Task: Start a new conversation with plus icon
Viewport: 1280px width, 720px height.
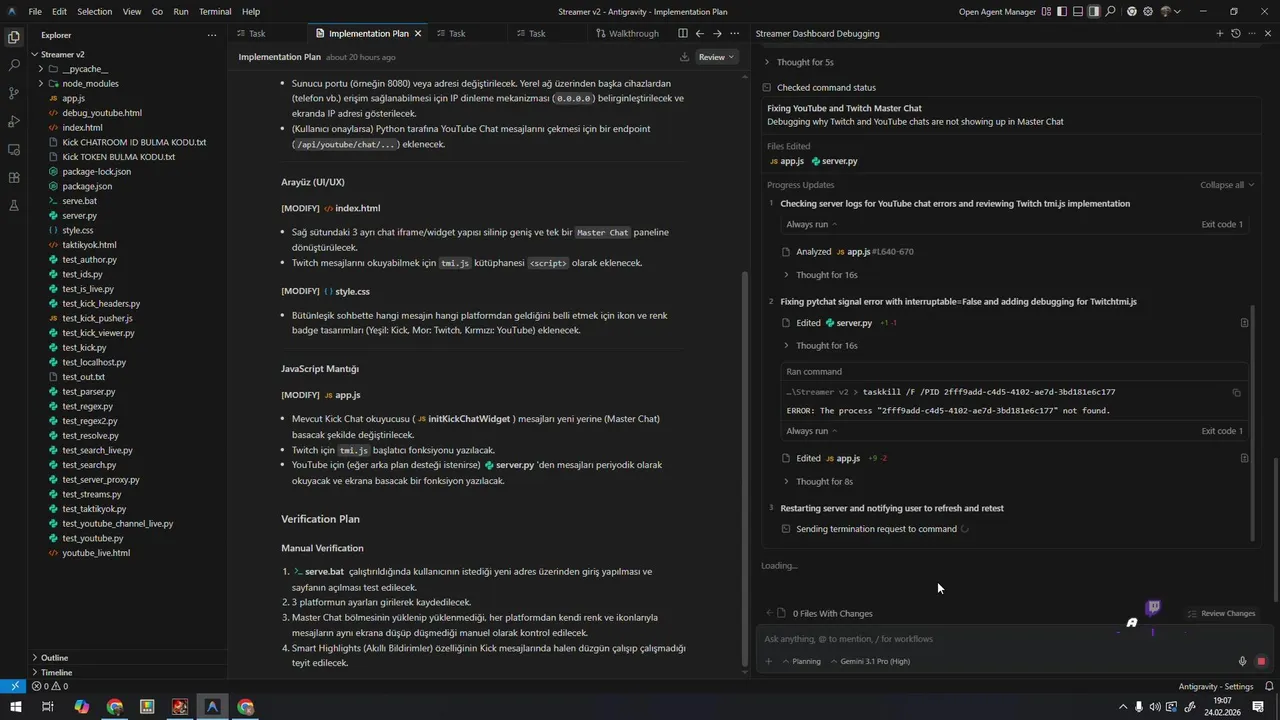Action: (x=1219, y=33)
